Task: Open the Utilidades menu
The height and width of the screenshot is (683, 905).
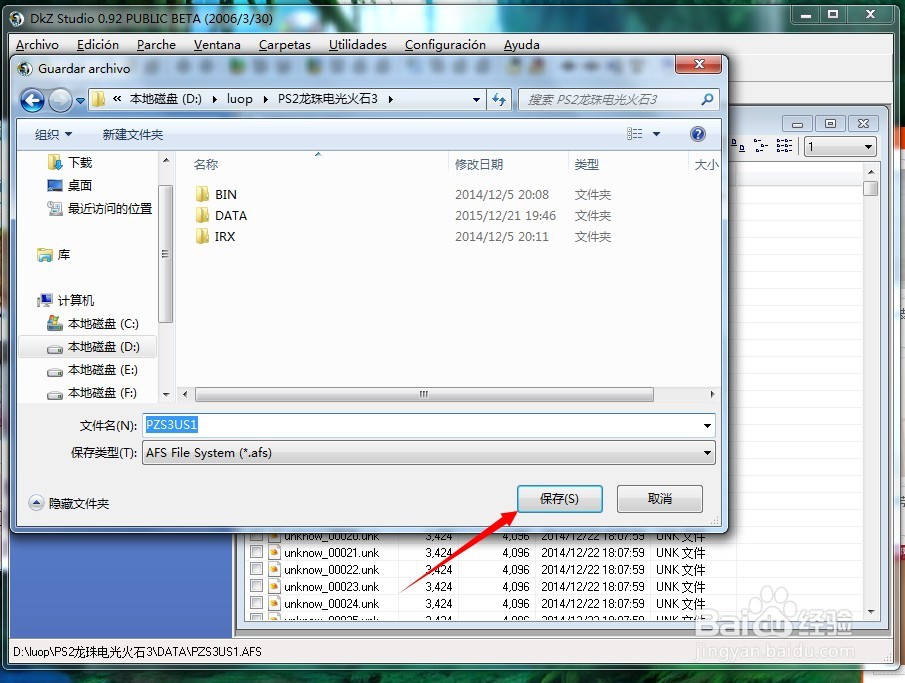Action: pyautogui.click(x=358, y=44)
